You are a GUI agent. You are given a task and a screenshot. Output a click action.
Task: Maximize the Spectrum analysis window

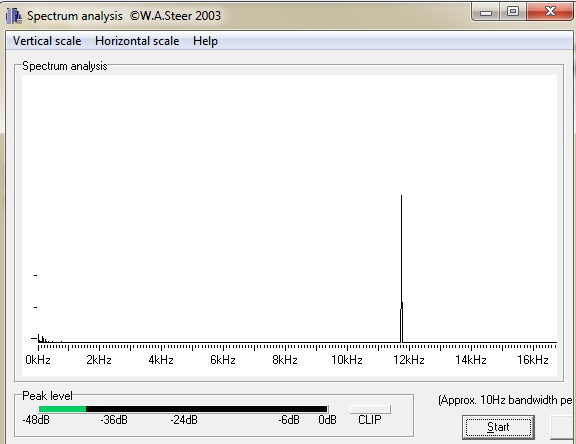[513, 12]
